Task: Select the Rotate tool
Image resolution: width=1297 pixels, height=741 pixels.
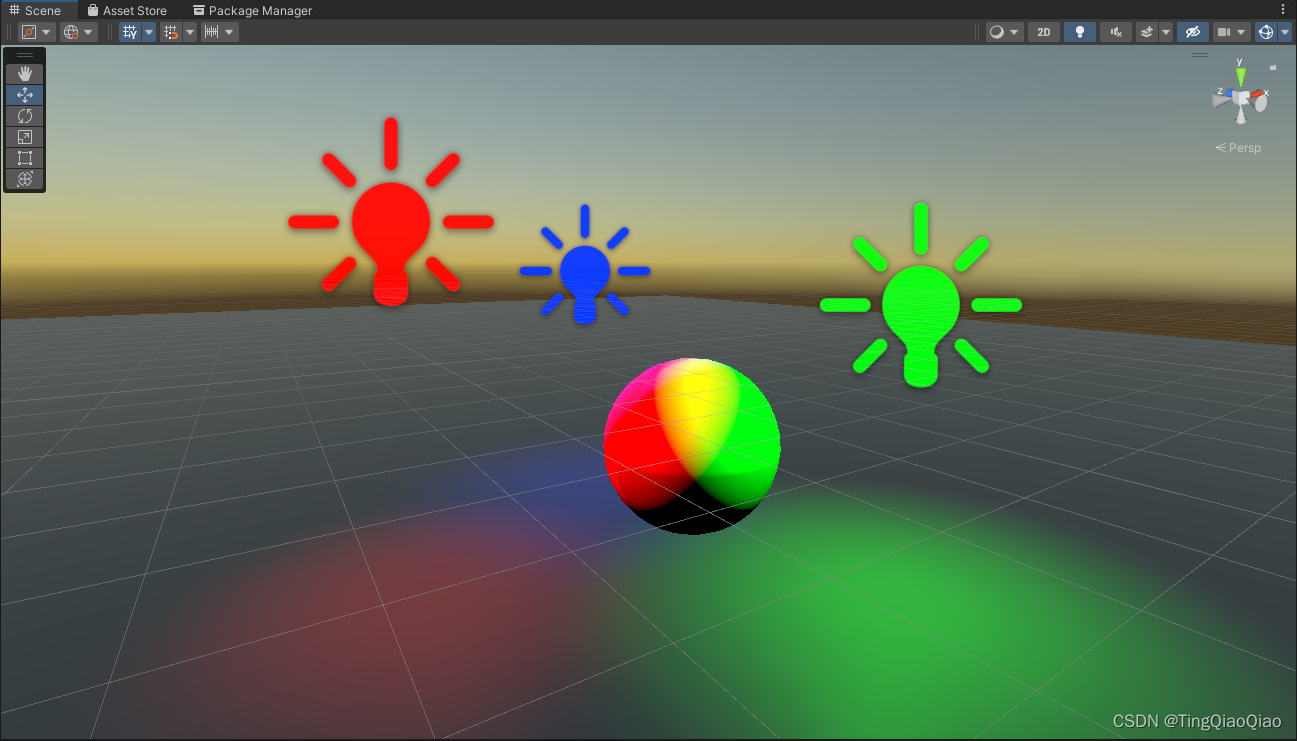Action: tap(24, 116)
